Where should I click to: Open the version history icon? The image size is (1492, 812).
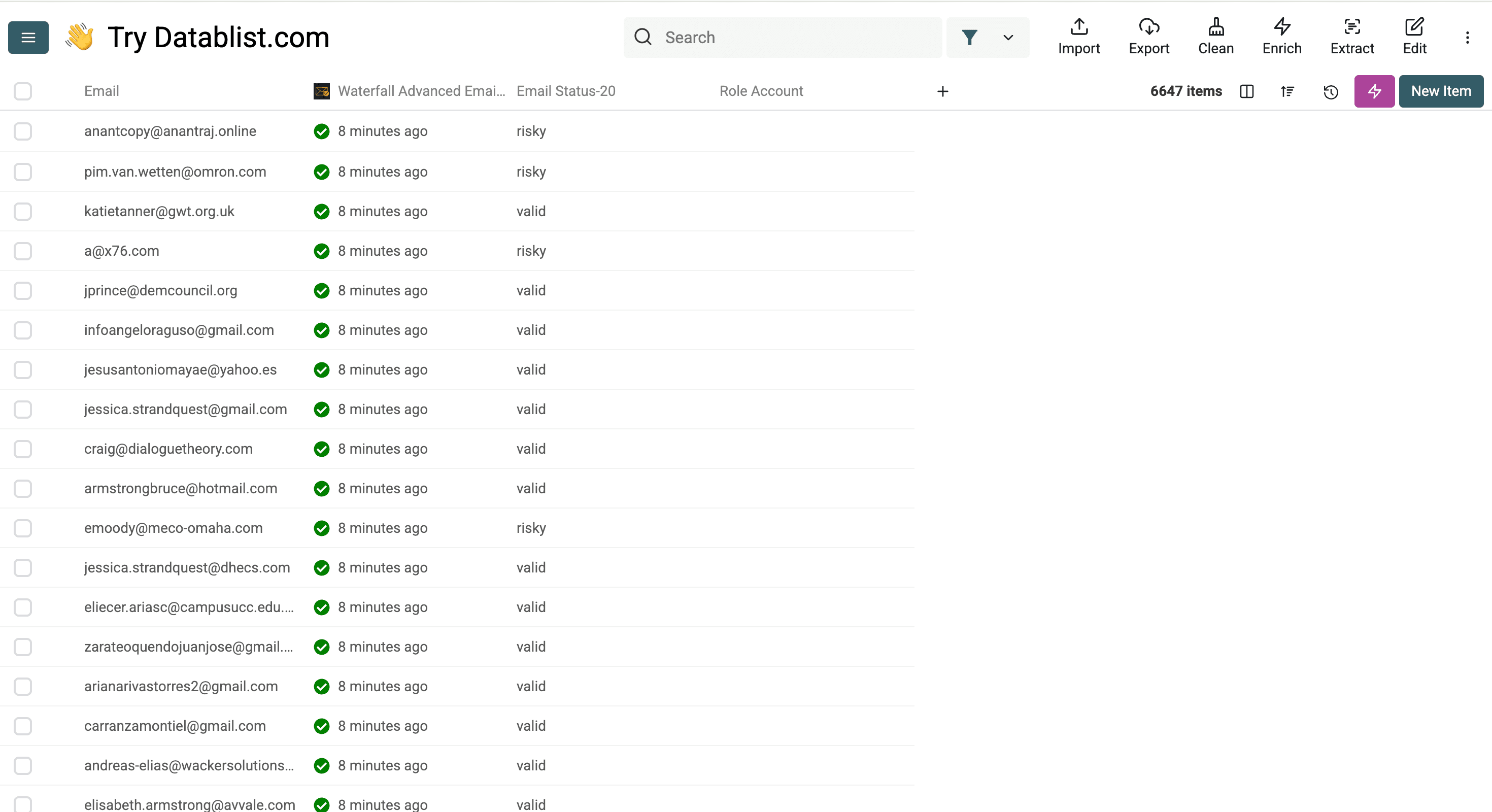1331,91
